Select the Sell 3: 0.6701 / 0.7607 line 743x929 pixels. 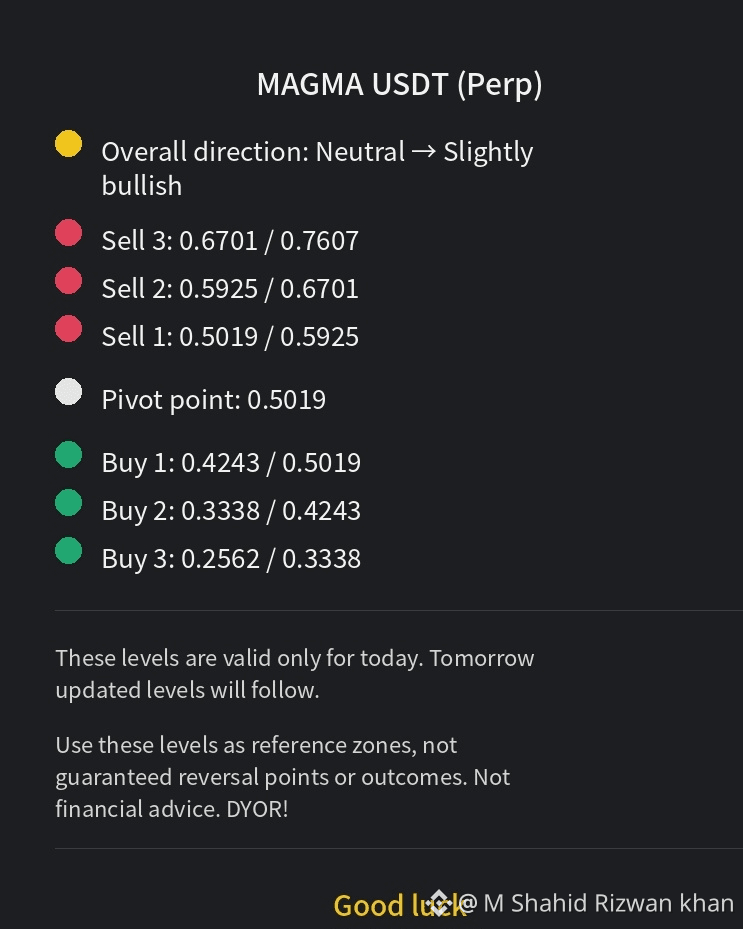230,241
